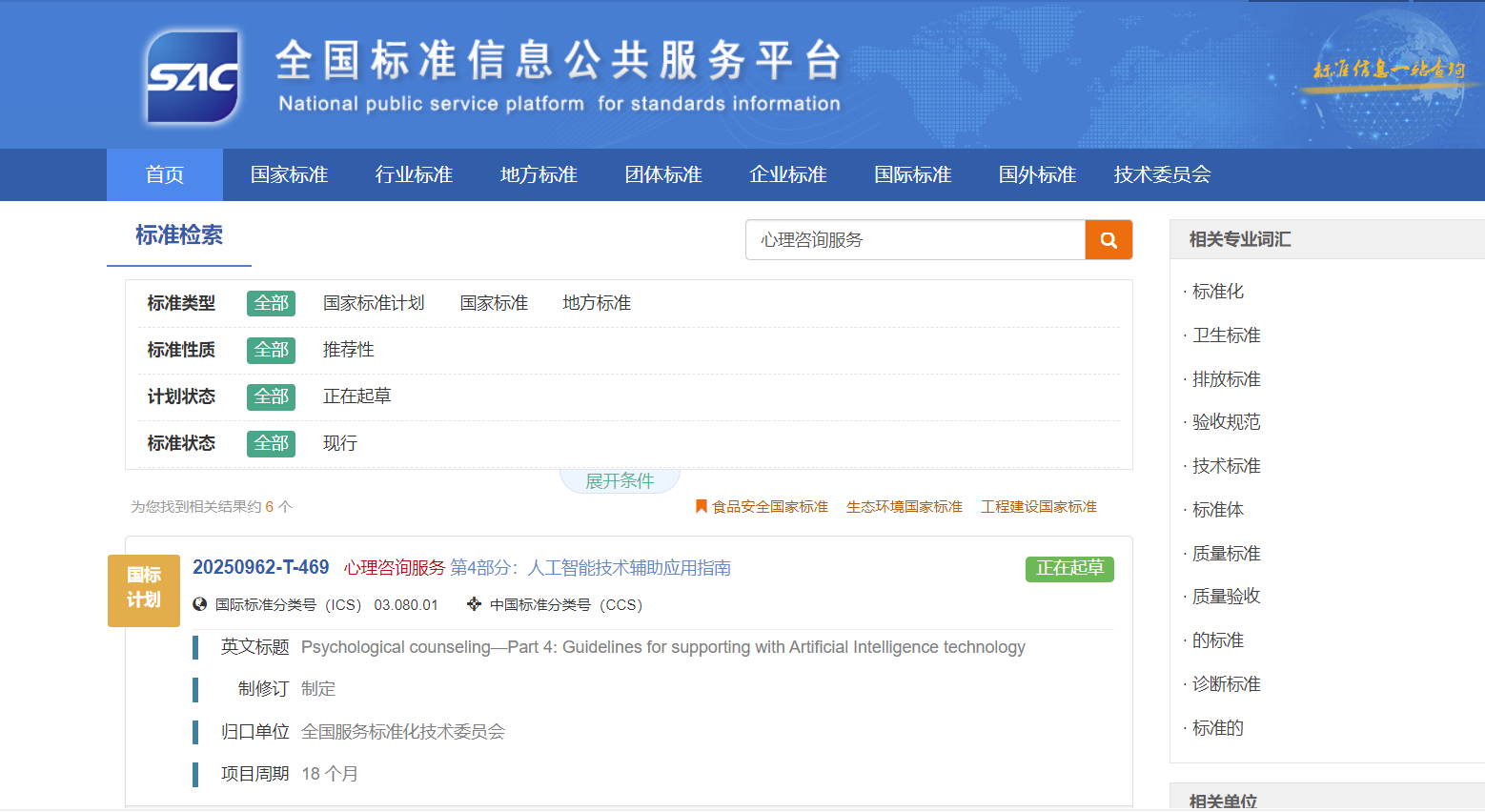Filter by 现行 standard status

pos(339,443)
